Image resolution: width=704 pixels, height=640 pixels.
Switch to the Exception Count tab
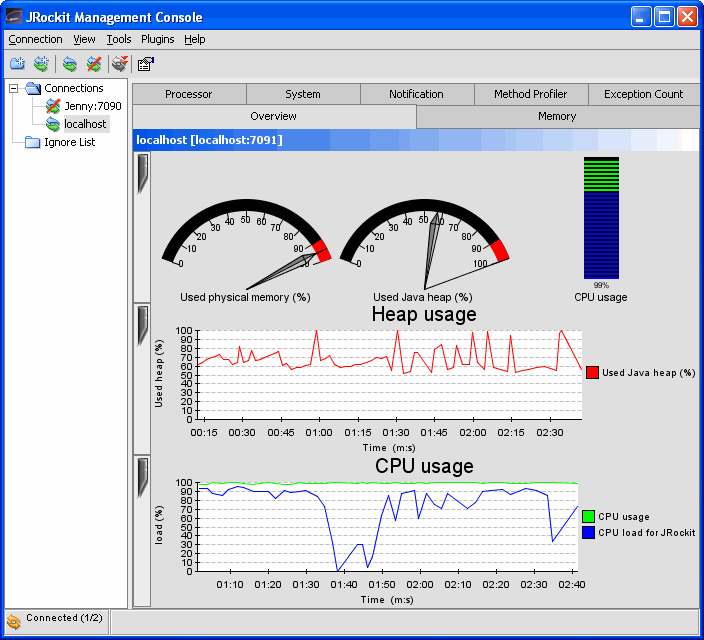coord(644,94)
